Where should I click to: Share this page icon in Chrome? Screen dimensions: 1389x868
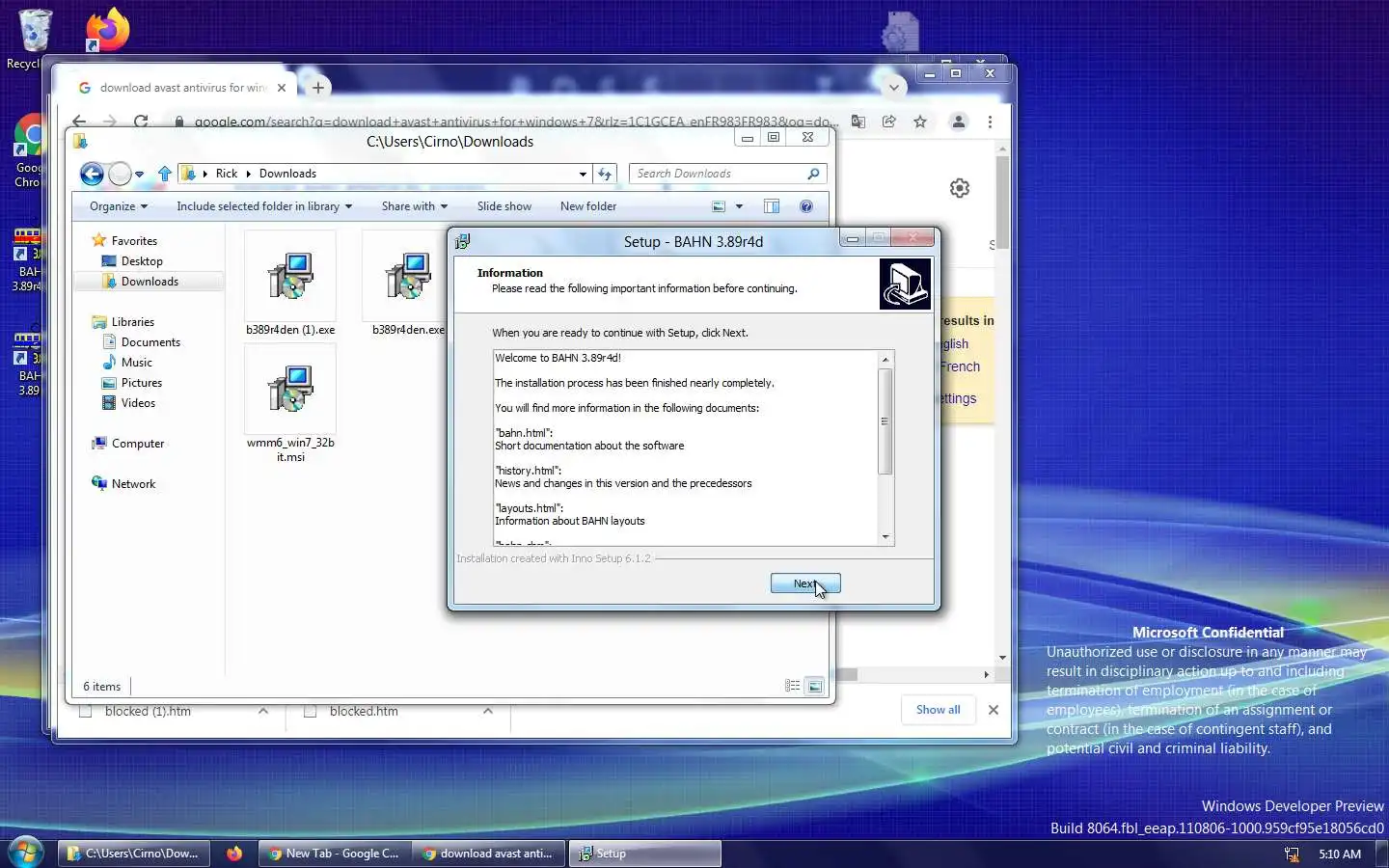pyautogui.click(x=889, y=122)
